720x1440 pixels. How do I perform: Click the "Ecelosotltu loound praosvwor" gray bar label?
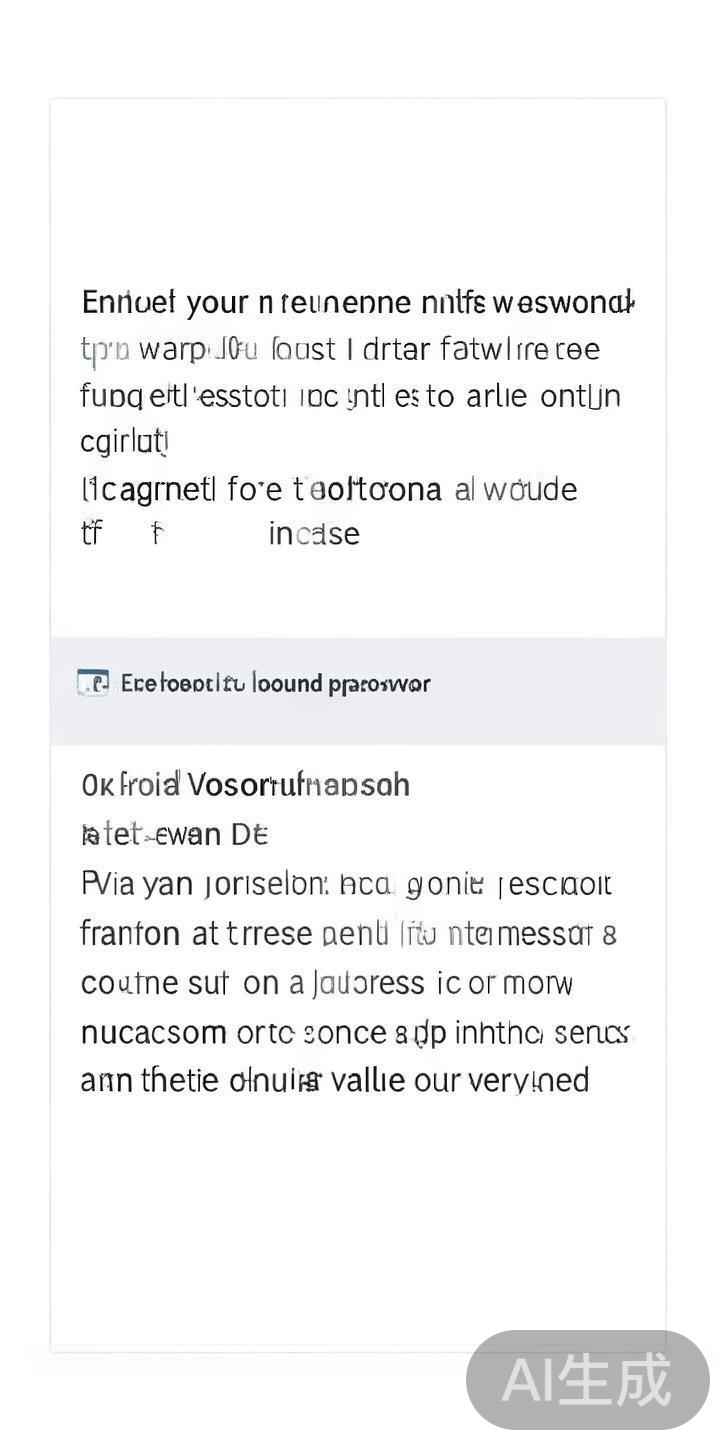click(275, 684)
